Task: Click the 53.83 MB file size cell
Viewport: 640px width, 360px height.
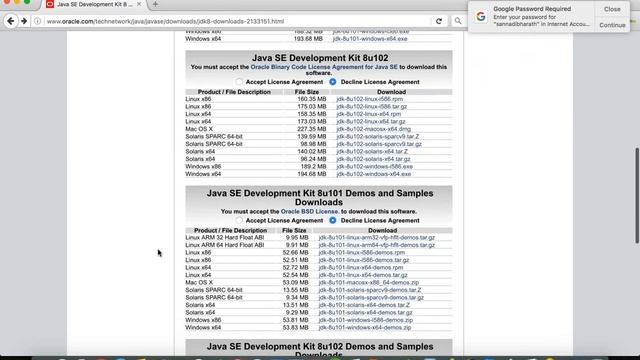Action: point(295,327)
